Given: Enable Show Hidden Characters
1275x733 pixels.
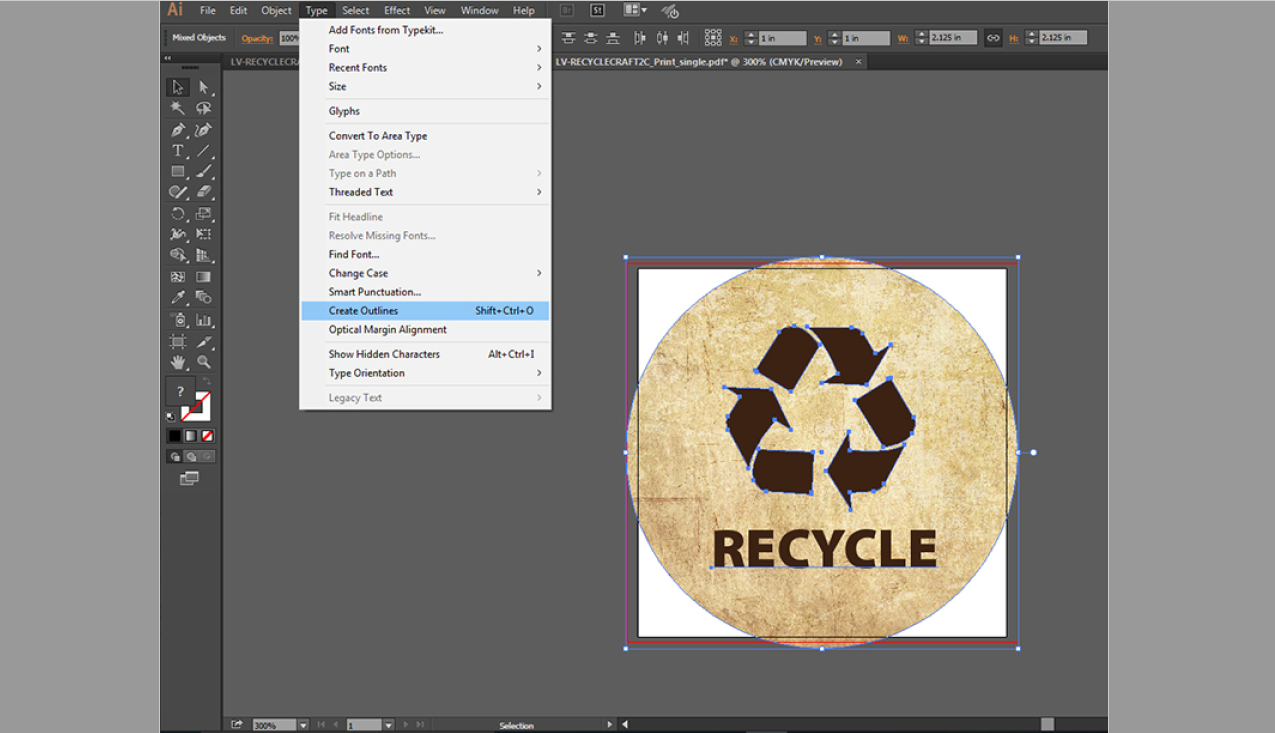Looking at the screenshot, I should pyautogui.click(x=384, y=353).
